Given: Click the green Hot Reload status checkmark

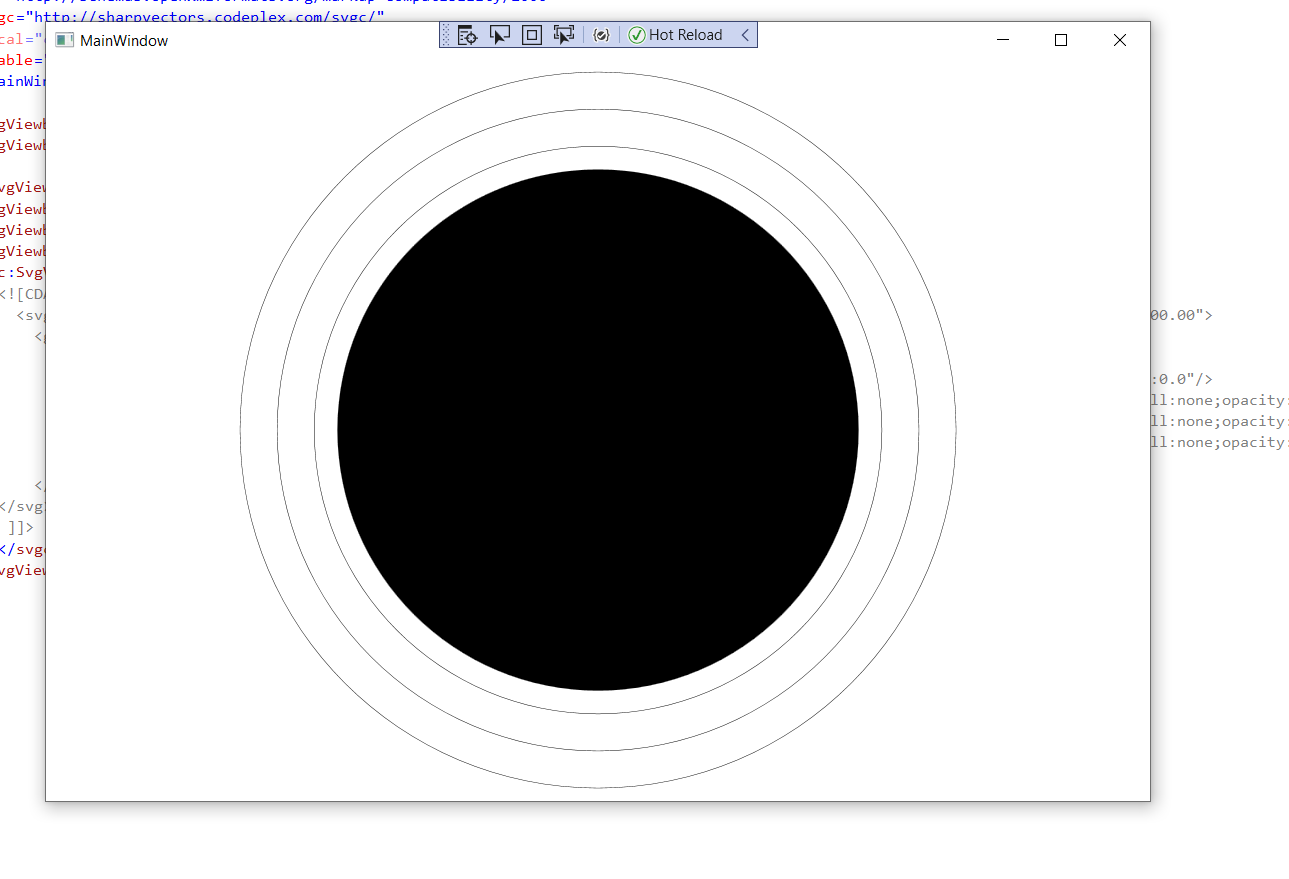Looking at the screenshot, I should coord(637,34).
